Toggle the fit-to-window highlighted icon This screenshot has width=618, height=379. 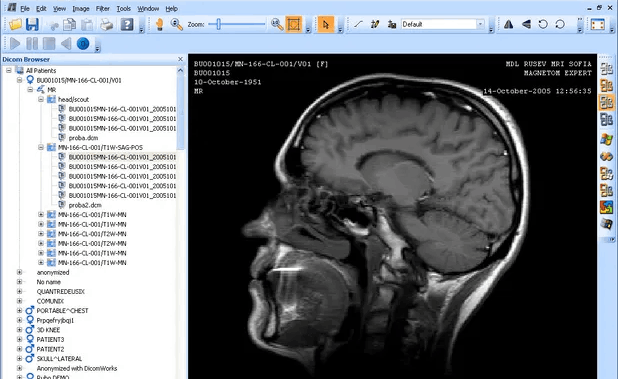(x=294, y=24)
